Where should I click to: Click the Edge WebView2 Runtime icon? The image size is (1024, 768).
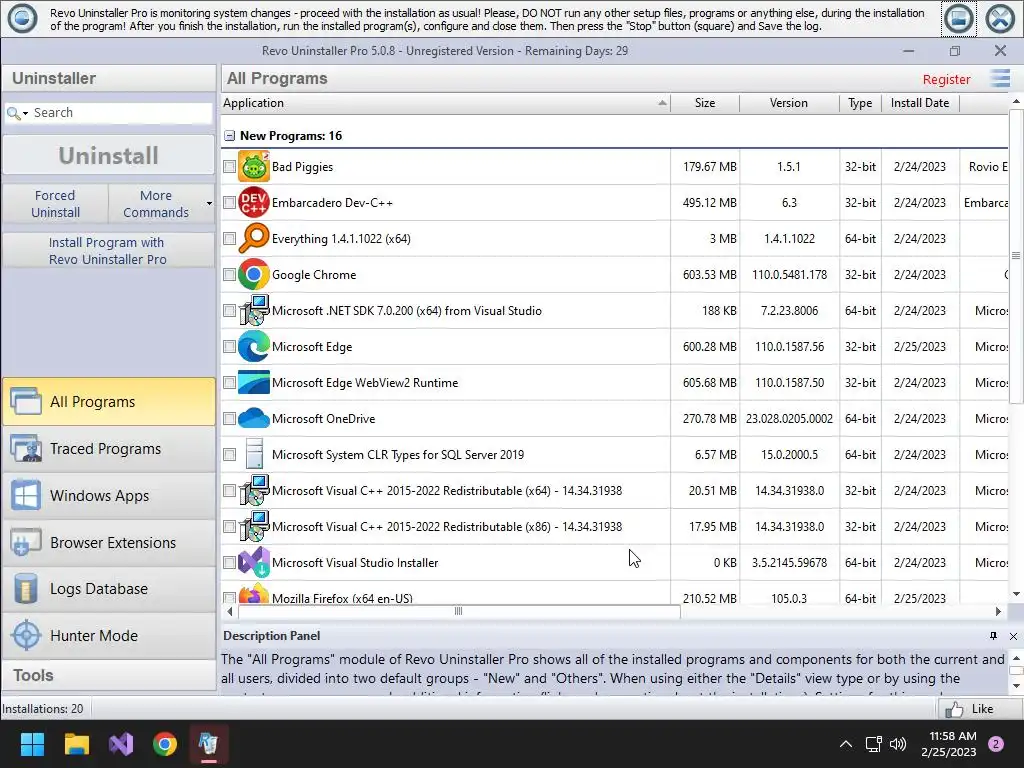(253, 382)
